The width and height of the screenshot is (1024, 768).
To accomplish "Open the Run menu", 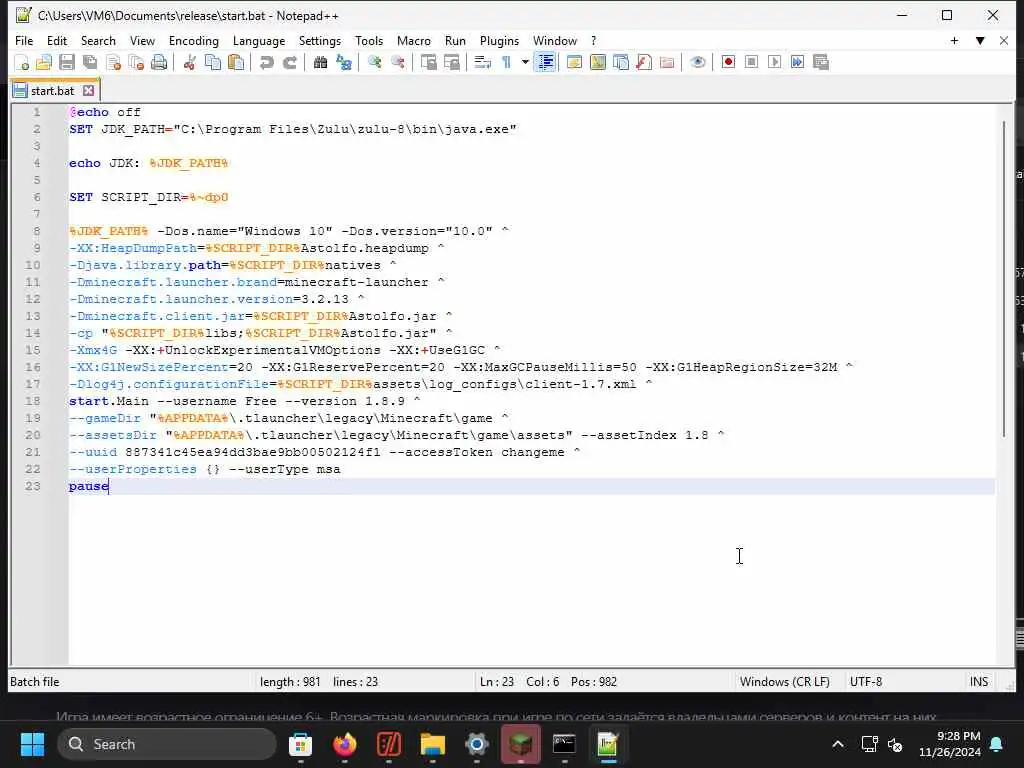I will click(455, 41).
